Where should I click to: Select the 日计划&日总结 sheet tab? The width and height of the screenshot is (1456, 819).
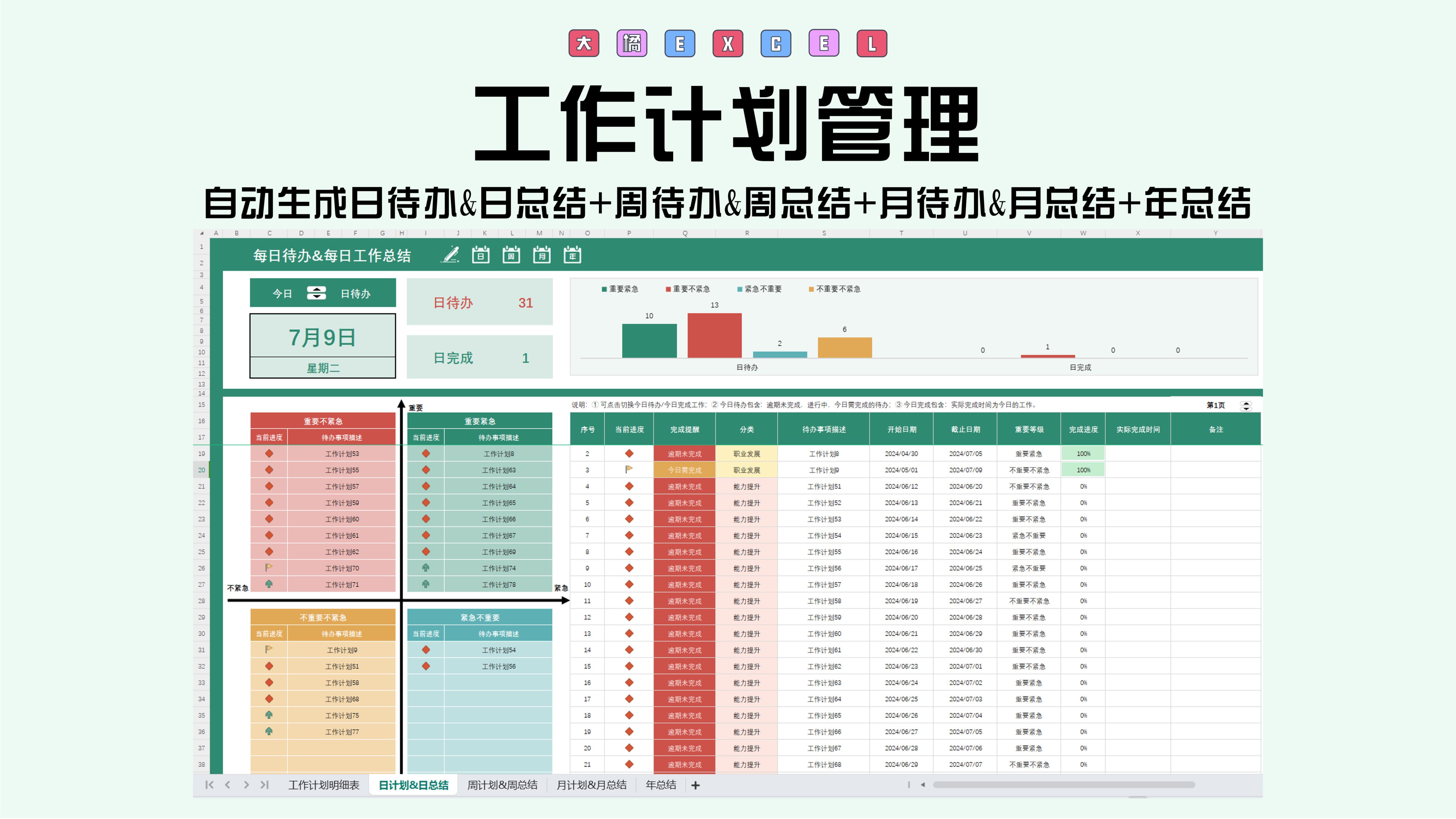click(413, 785)
